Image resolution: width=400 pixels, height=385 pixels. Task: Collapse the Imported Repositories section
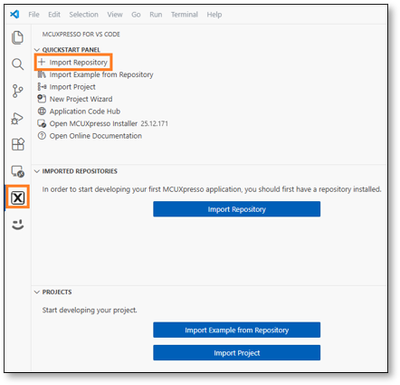pyautogui.click(x=37, y=171)
